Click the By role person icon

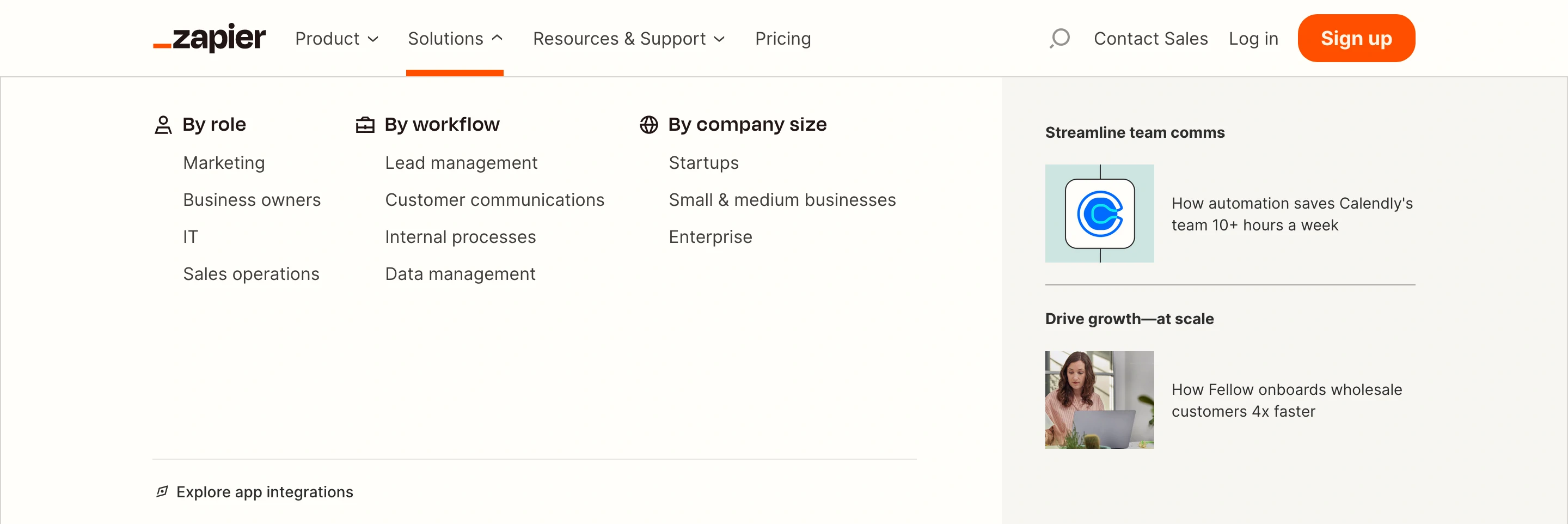163,125
